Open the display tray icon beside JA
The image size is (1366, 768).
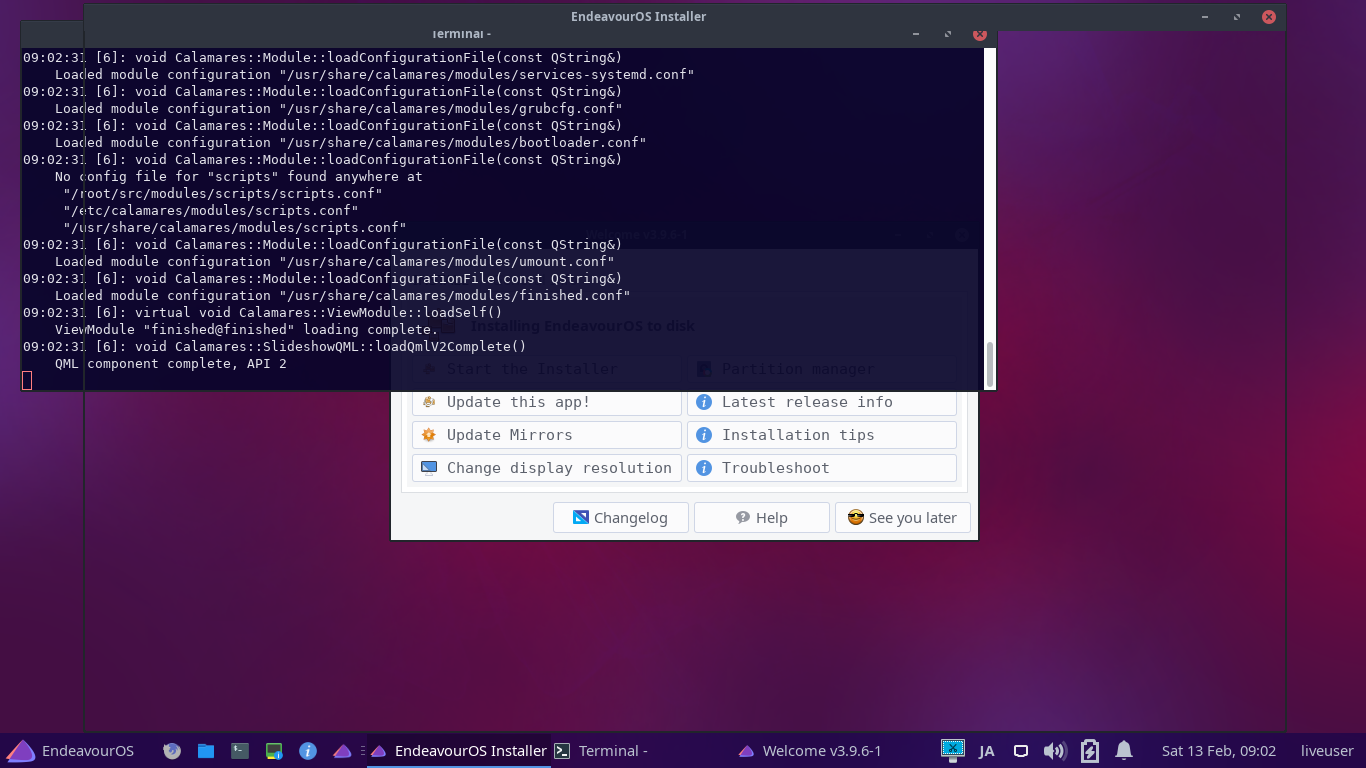1021,751
